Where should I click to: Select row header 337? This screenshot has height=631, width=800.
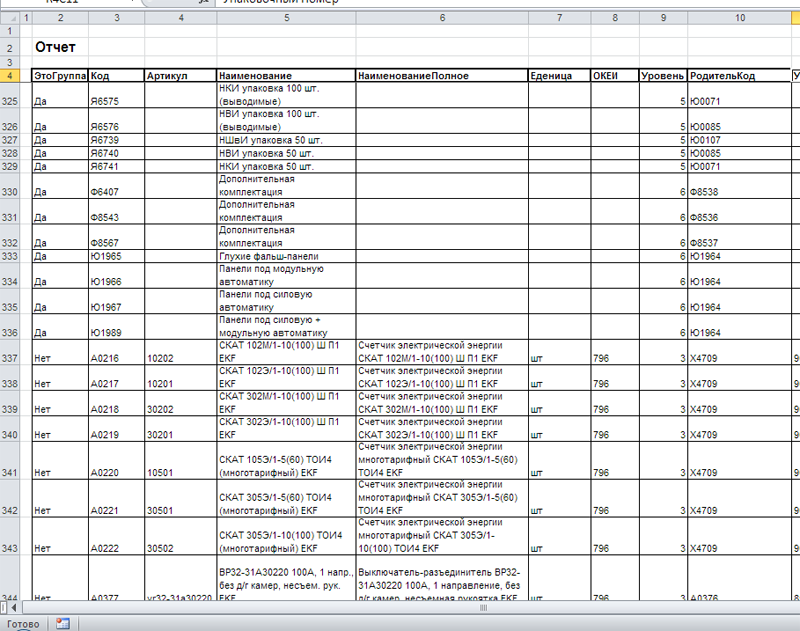click(x=9, y=352)
